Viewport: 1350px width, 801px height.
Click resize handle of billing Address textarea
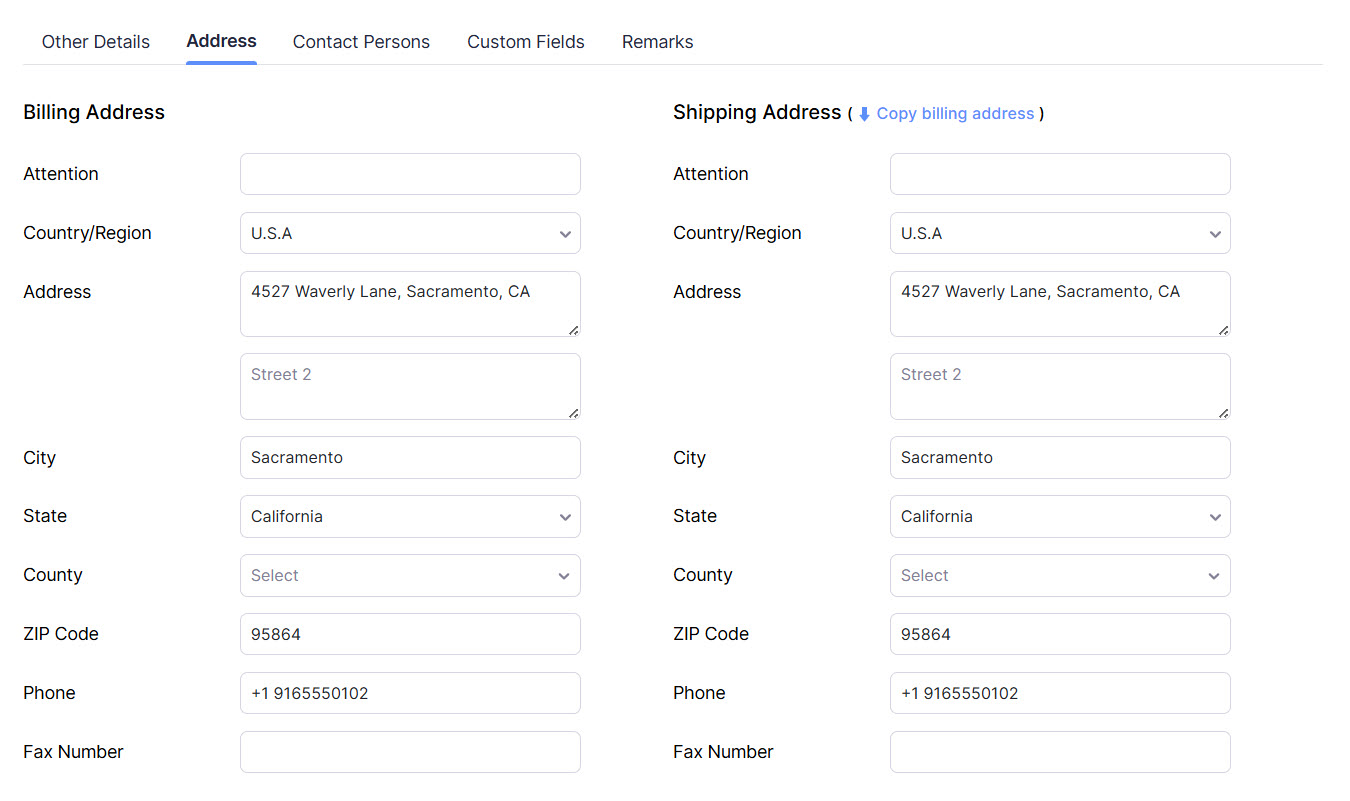(x=574, y=330)
